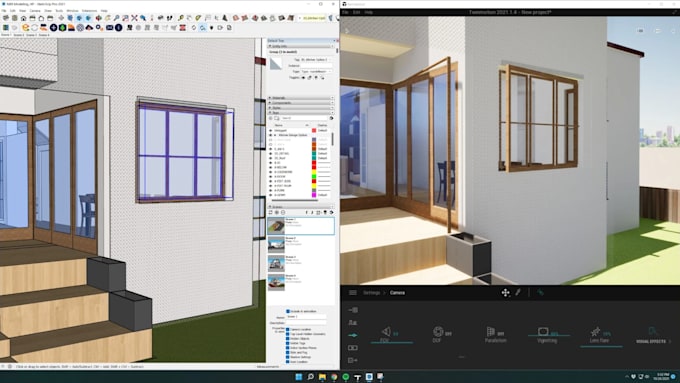Toggle the Shadow Settings property checkbox
Viewport: 680px width, 383px height.
coord(288,357)
